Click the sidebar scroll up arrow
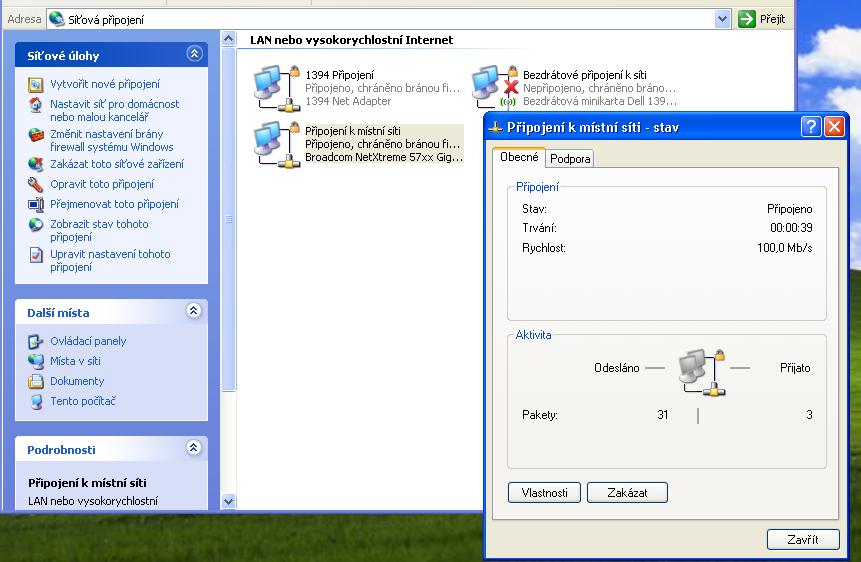This screenshot has height=562, width=861. [228, 39]
